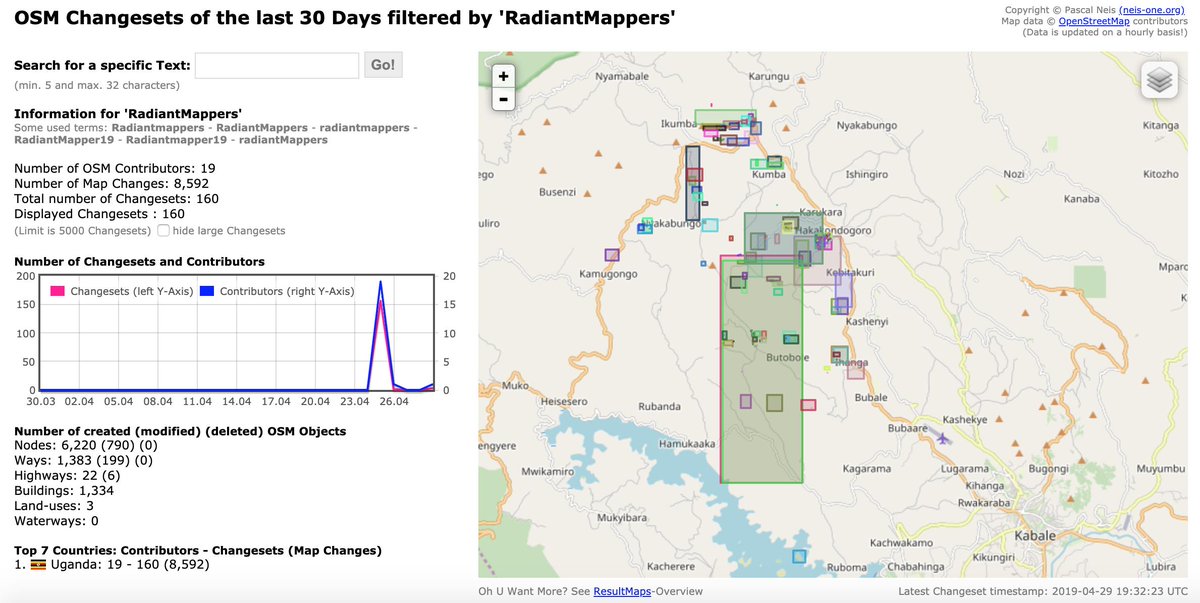The width and height of the screenshot is (1200, 603).
Task: Toggle hide large Changesets checkbox
Action: click(163, 230)
